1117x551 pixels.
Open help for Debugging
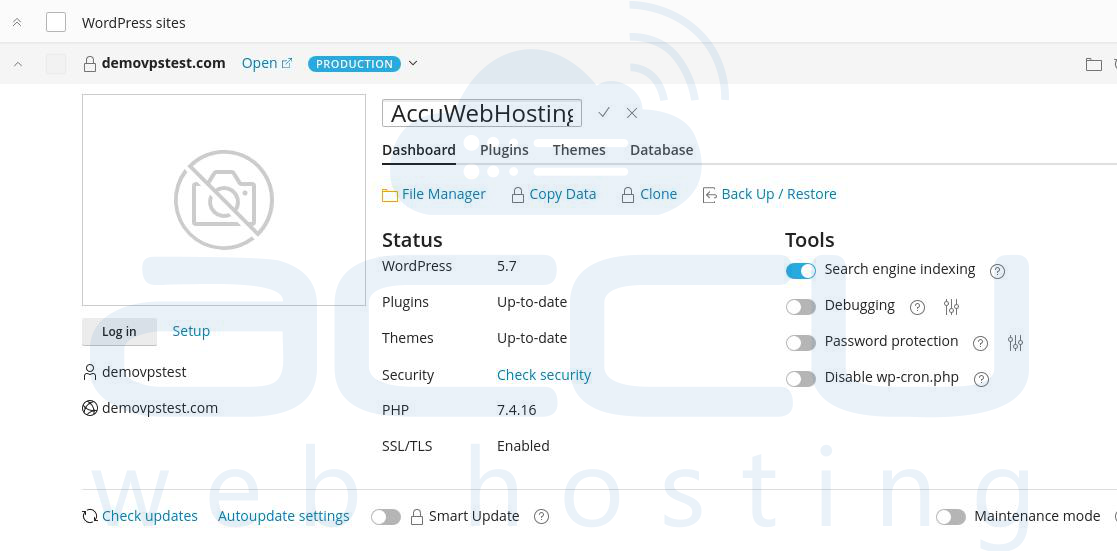click(918, 307)
